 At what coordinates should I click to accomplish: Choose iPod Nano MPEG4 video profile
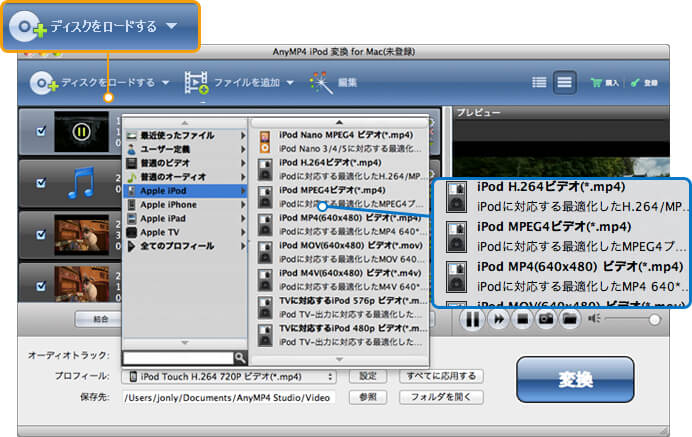tap(340, 142)
